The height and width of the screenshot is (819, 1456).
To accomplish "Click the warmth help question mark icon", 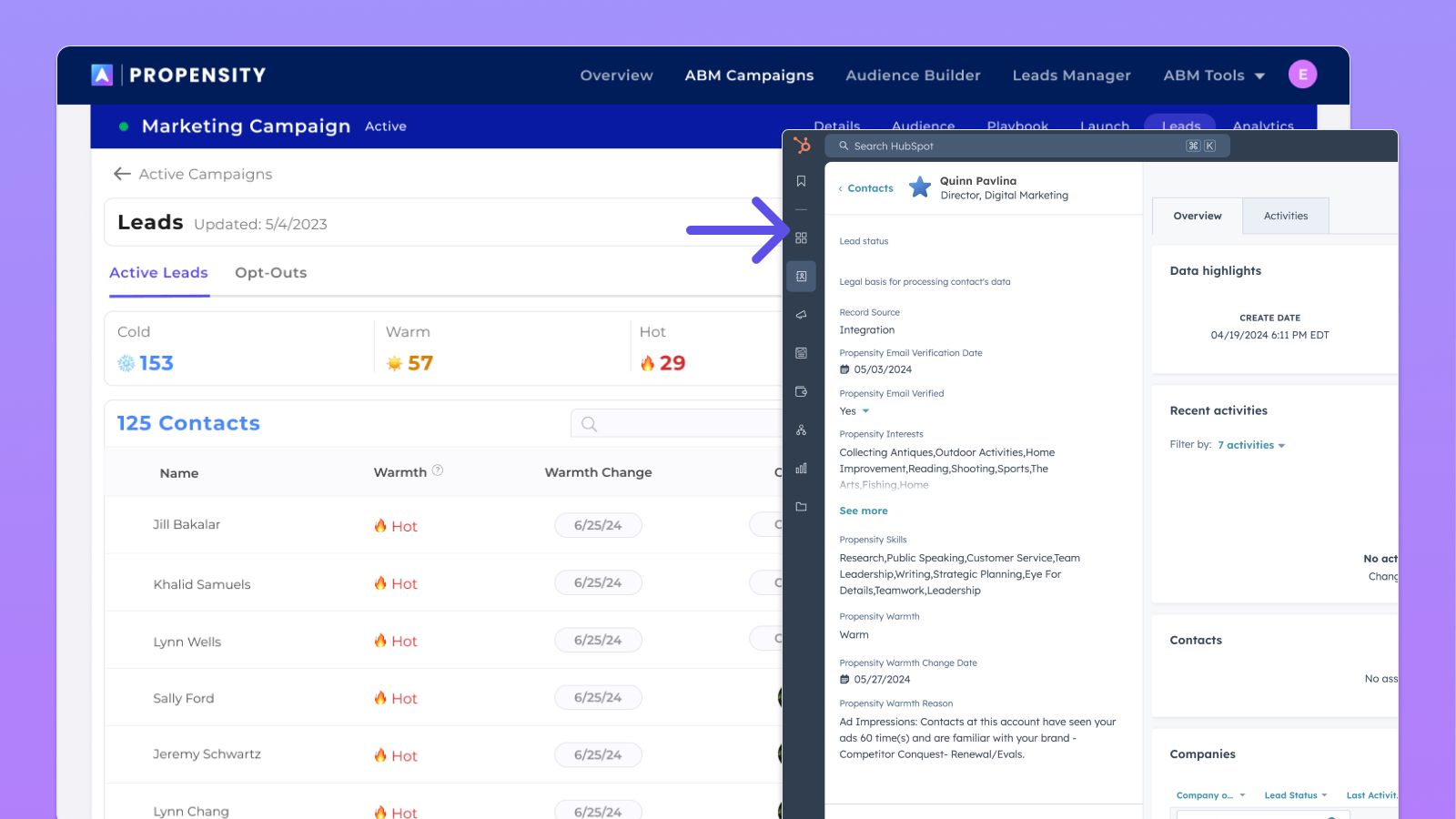I will pos(438,470).
